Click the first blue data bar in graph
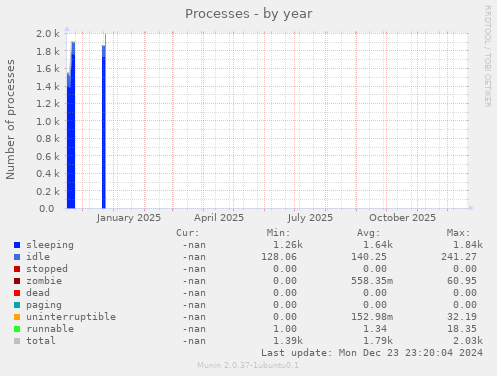 point(71,133)
